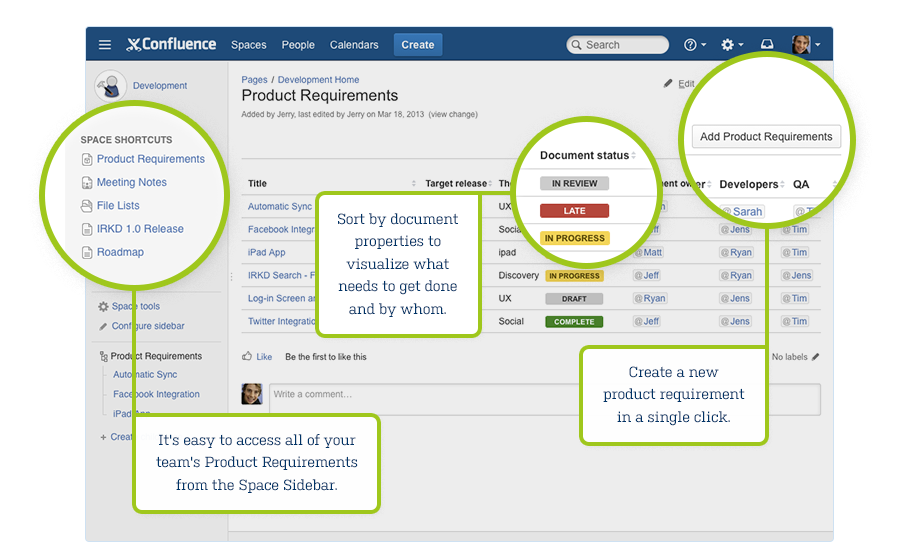Click the Add Product Requirements button
Screen dimensions: 920x542
766,137
